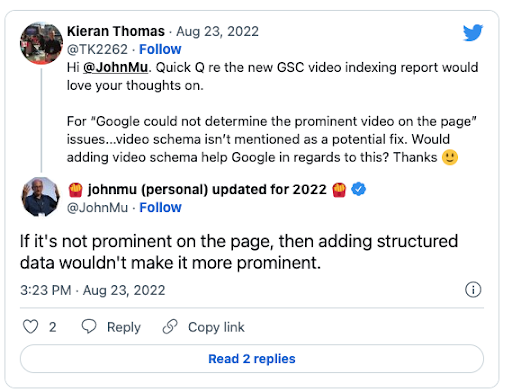The width and height of the screenshot is (512, 392).
Task: Select the Copy link text
Action: [x=216, y=327]
